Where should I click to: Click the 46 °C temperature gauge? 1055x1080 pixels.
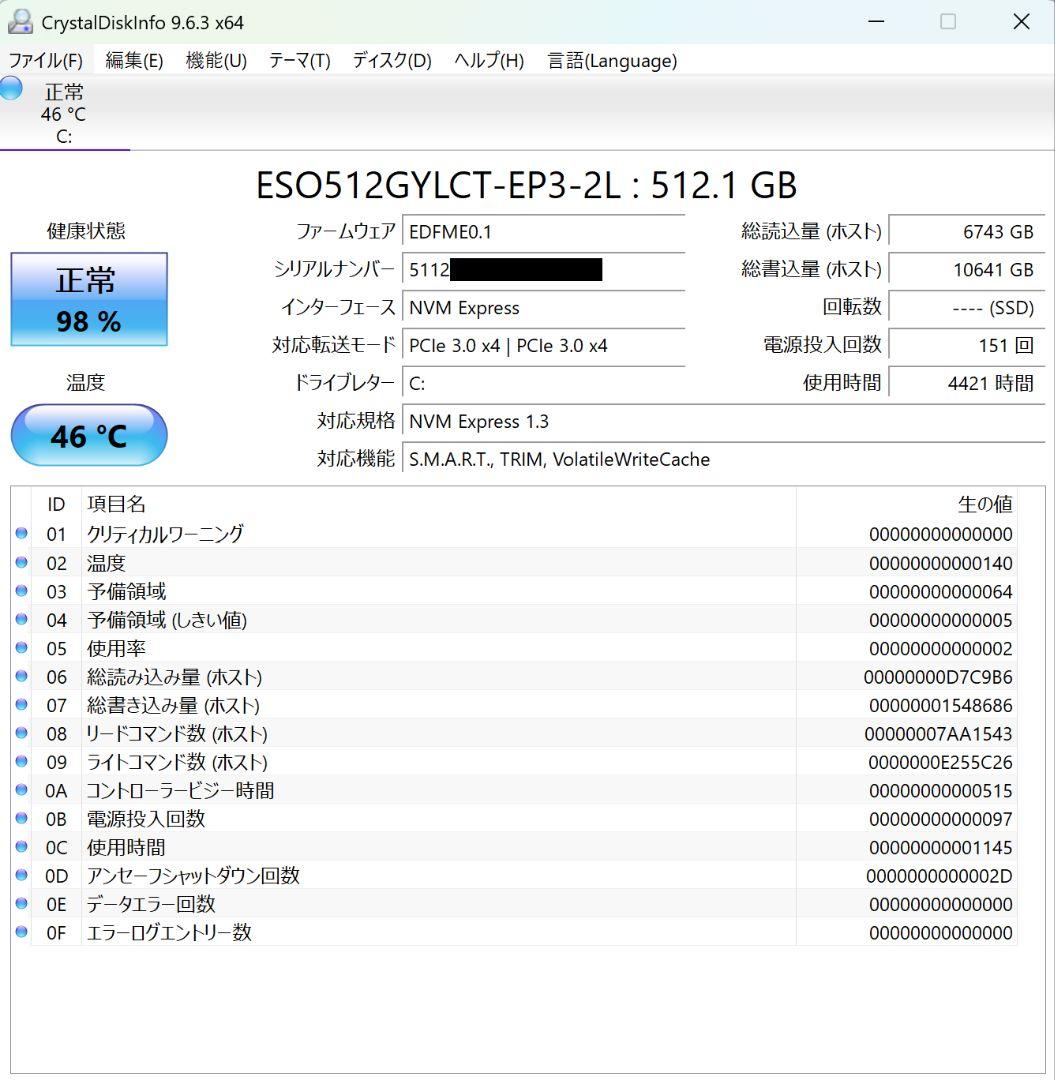89,434
